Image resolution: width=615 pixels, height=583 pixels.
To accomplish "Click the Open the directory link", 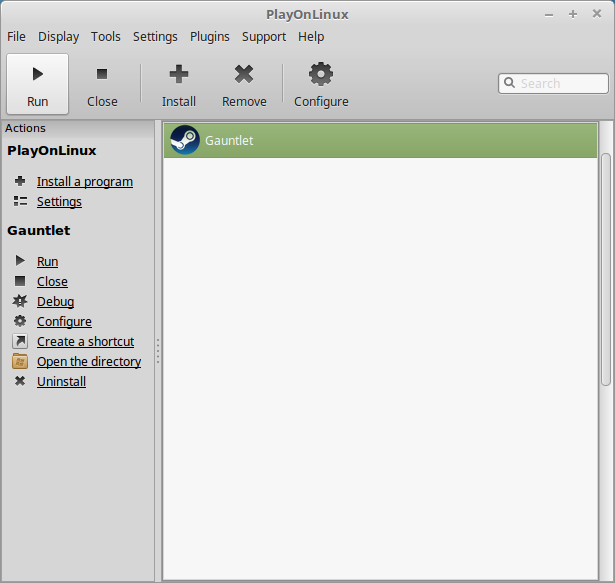I will click(x=89, y=361).
